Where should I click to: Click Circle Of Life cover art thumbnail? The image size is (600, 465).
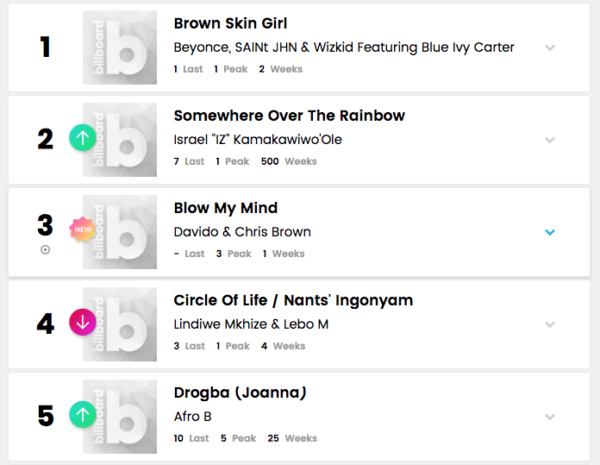120,323
